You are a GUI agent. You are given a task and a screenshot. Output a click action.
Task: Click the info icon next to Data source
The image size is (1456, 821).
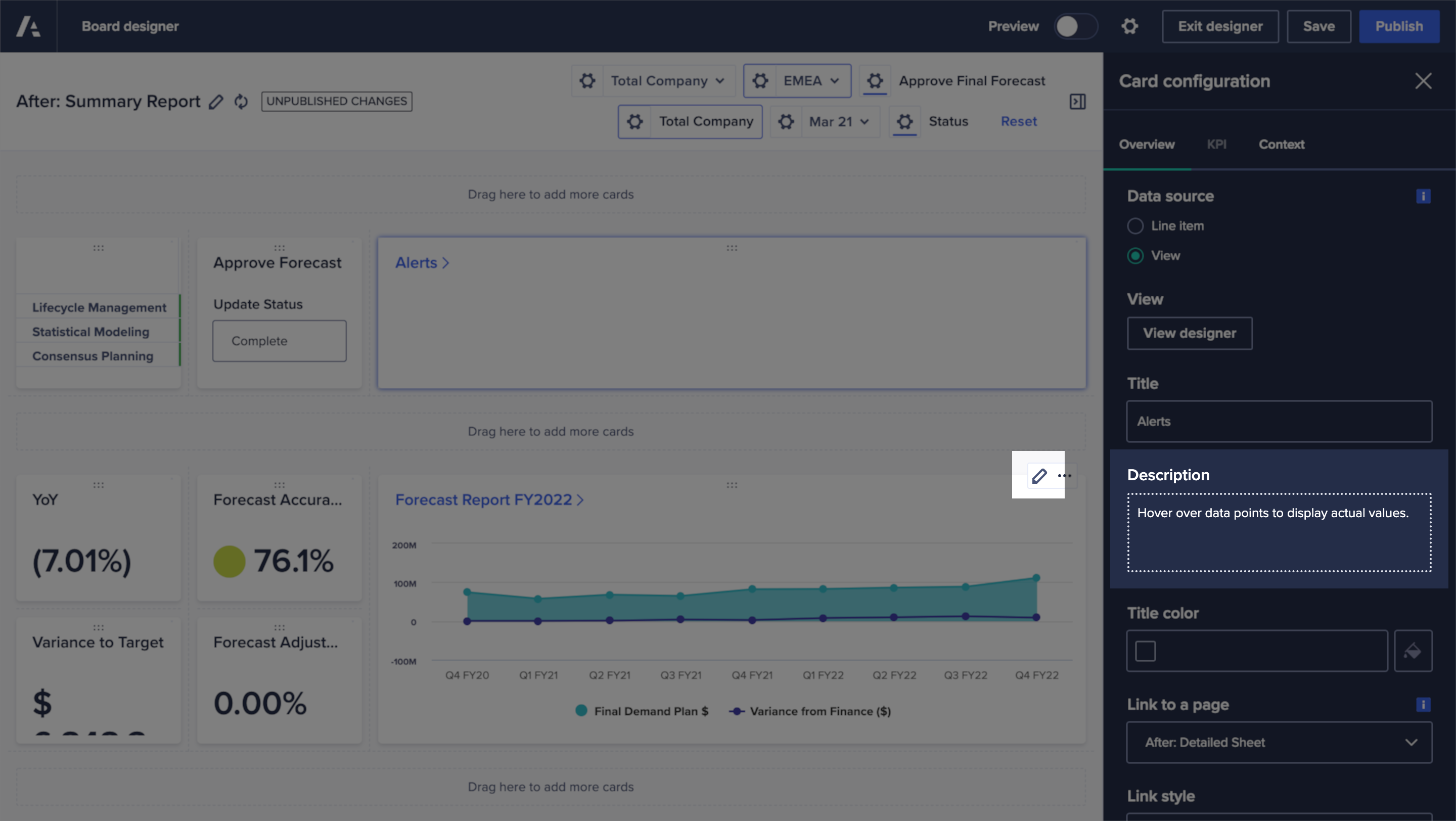point(1424,196)
